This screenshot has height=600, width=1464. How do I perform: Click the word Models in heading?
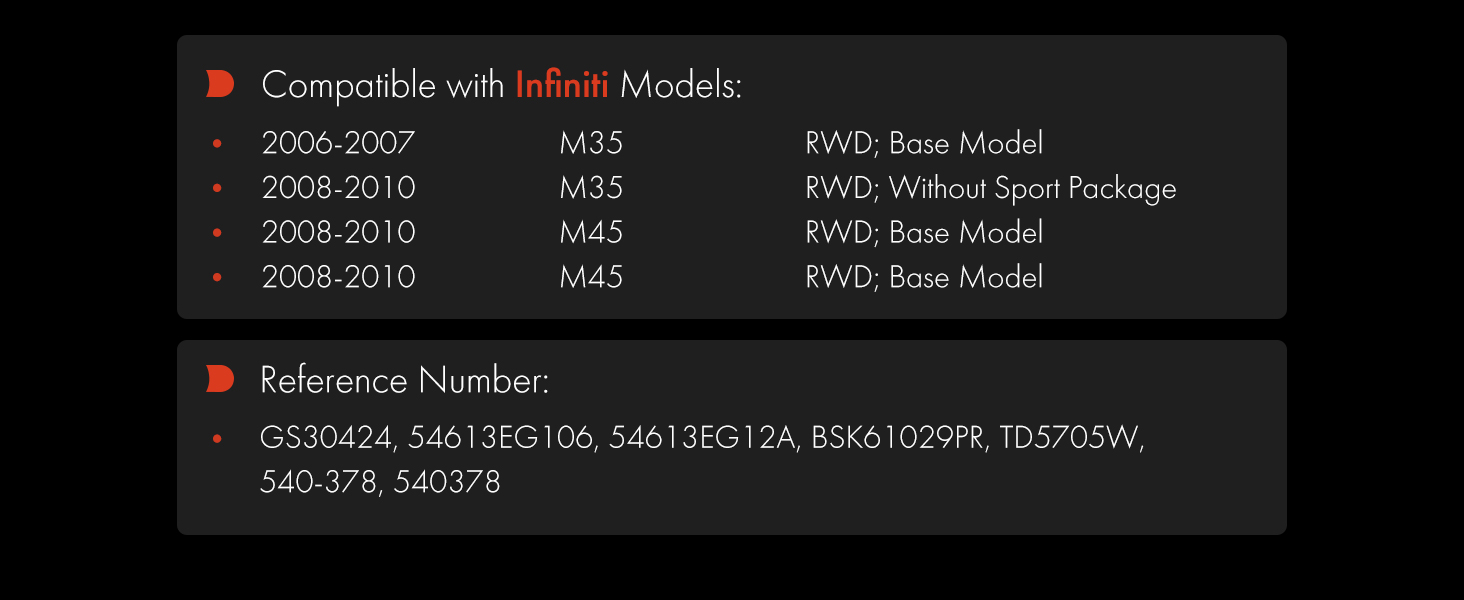click(x=681, y=85)
